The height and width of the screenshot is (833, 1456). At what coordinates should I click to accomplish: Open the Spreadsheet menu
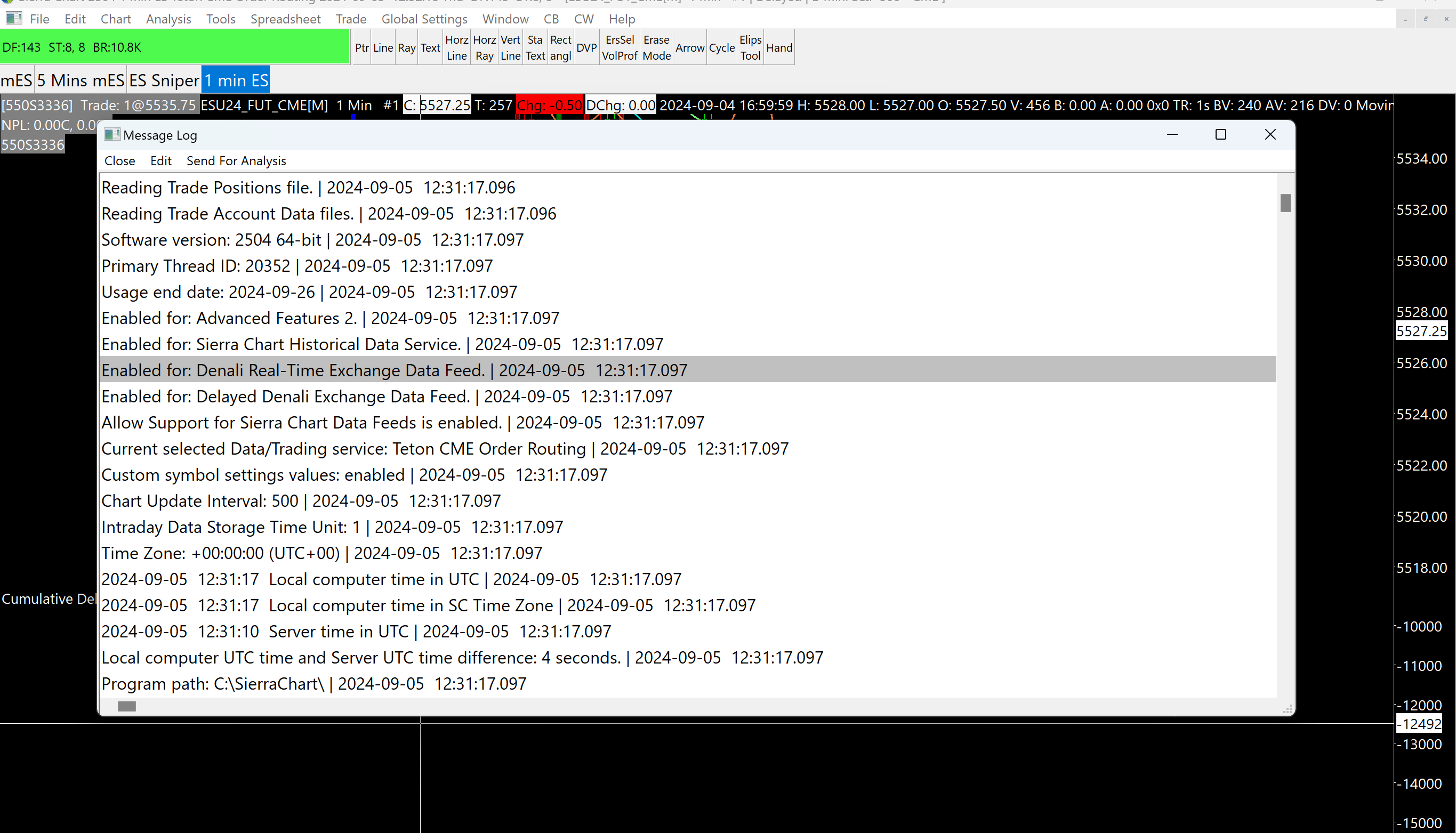[x=286, y=19]
